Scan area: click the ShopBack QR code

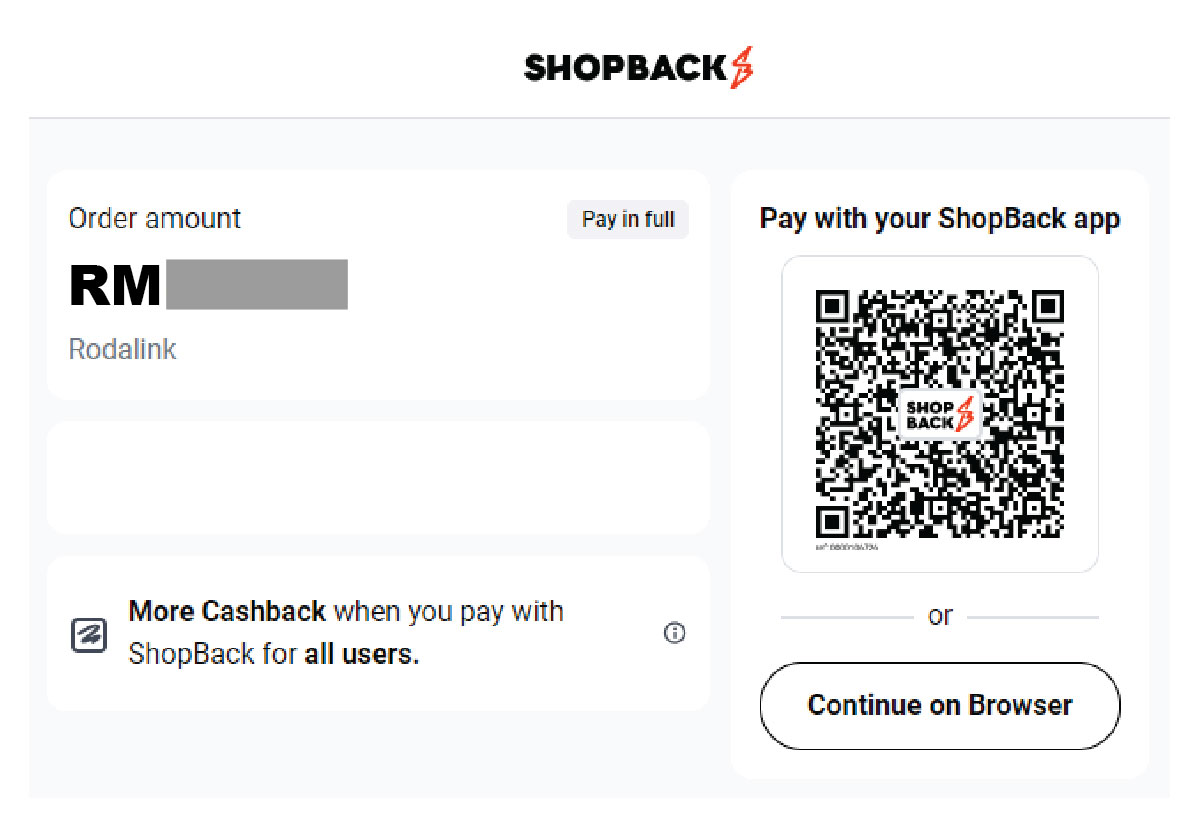(940, 413)
